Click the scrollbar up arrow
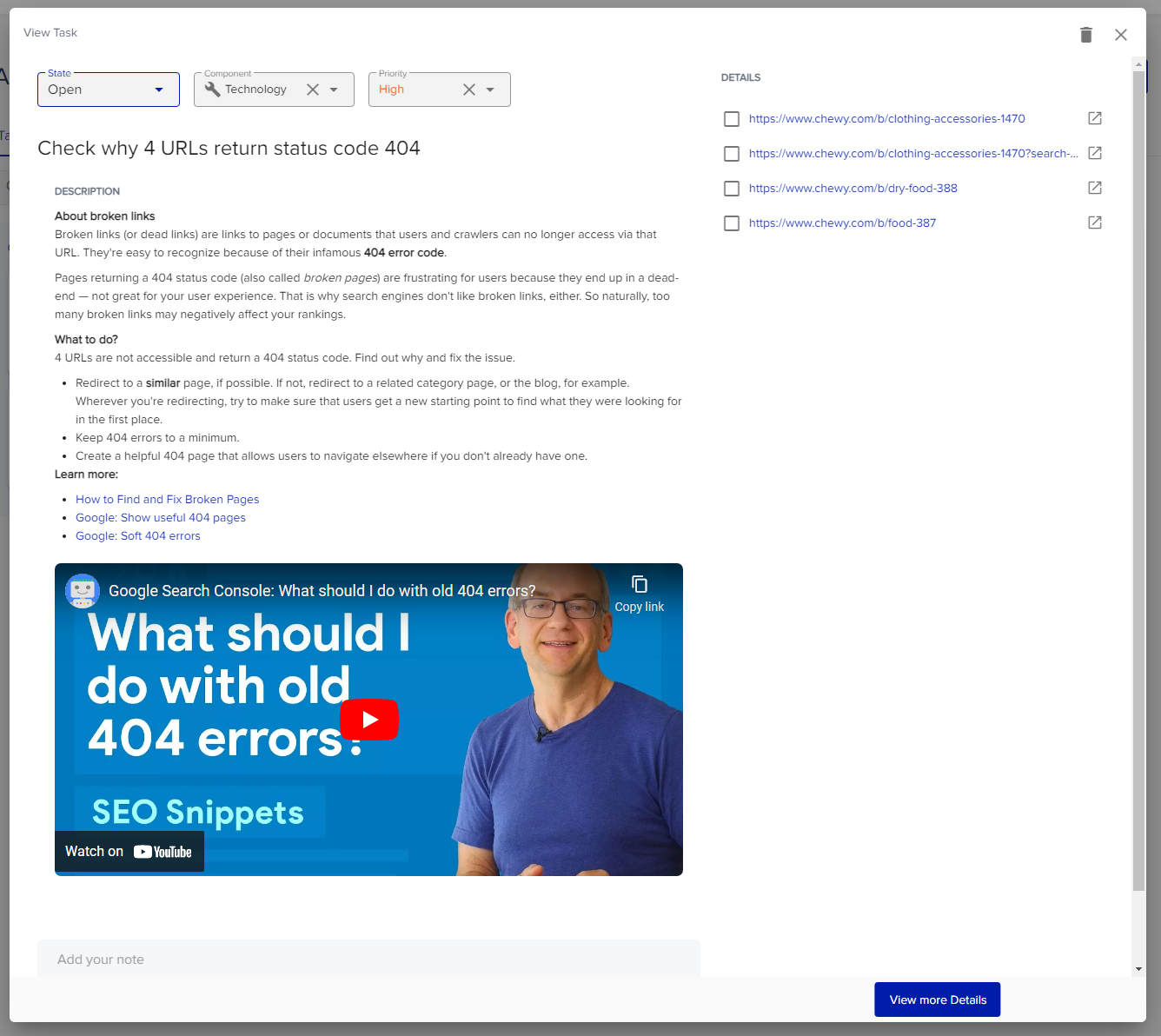This screenshot has height=1036, width=1161. tap(1138, 64)
